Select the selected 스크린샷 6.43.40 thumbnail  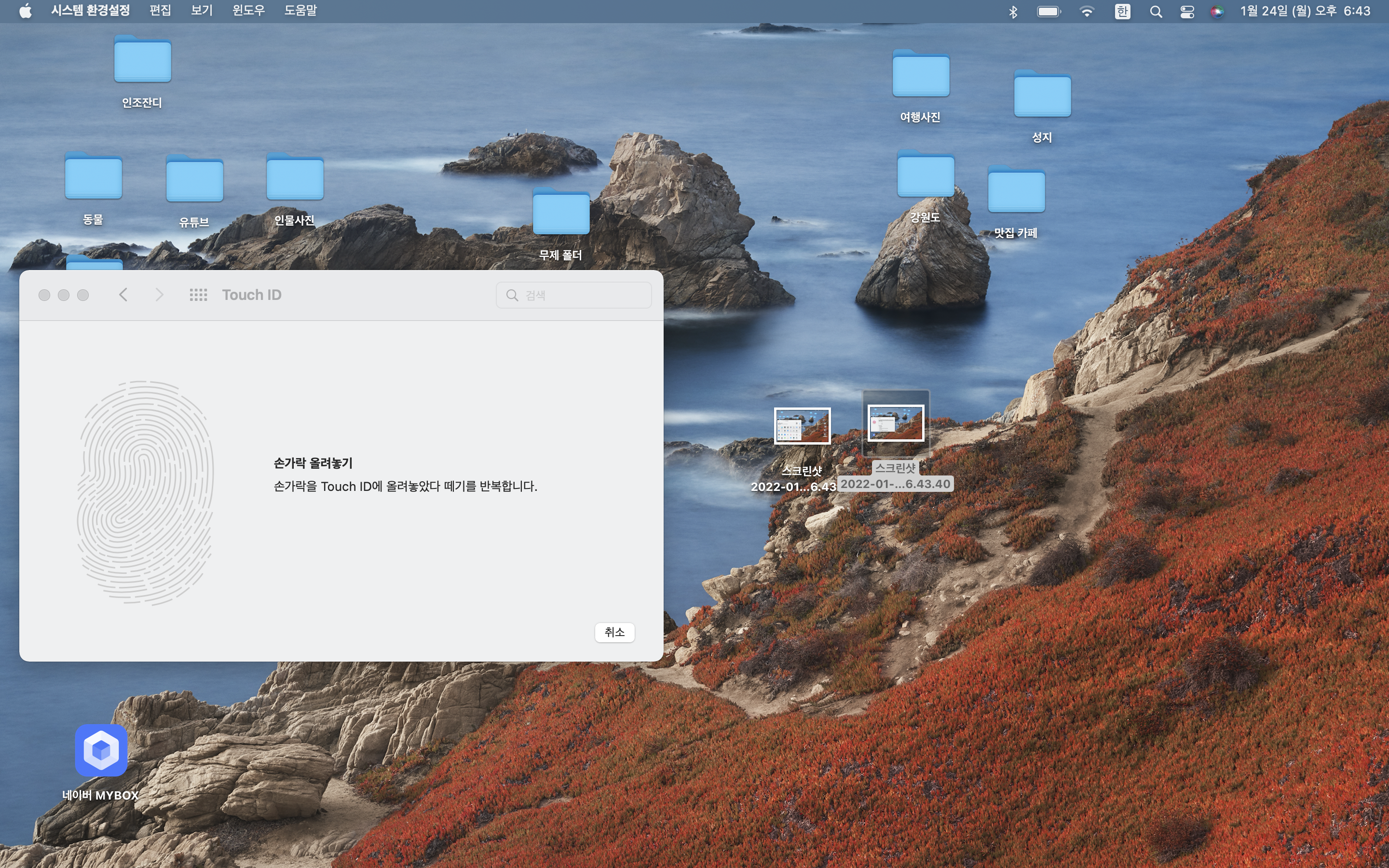(896, 424)
